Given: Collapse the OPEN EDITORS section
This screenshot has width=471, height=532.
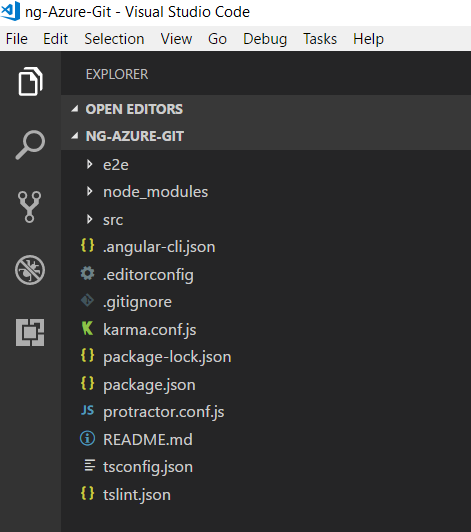Looking at the screenshot, I should (x=75, y=109).
